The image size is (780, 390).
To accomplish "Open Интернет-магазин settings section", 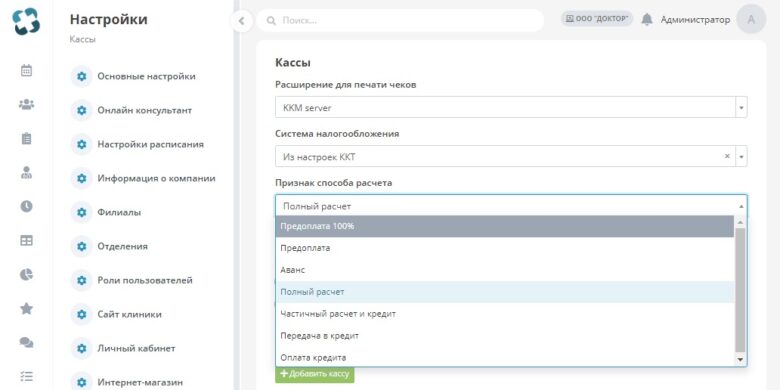I will pyautogui.click(x=140, y=383).
